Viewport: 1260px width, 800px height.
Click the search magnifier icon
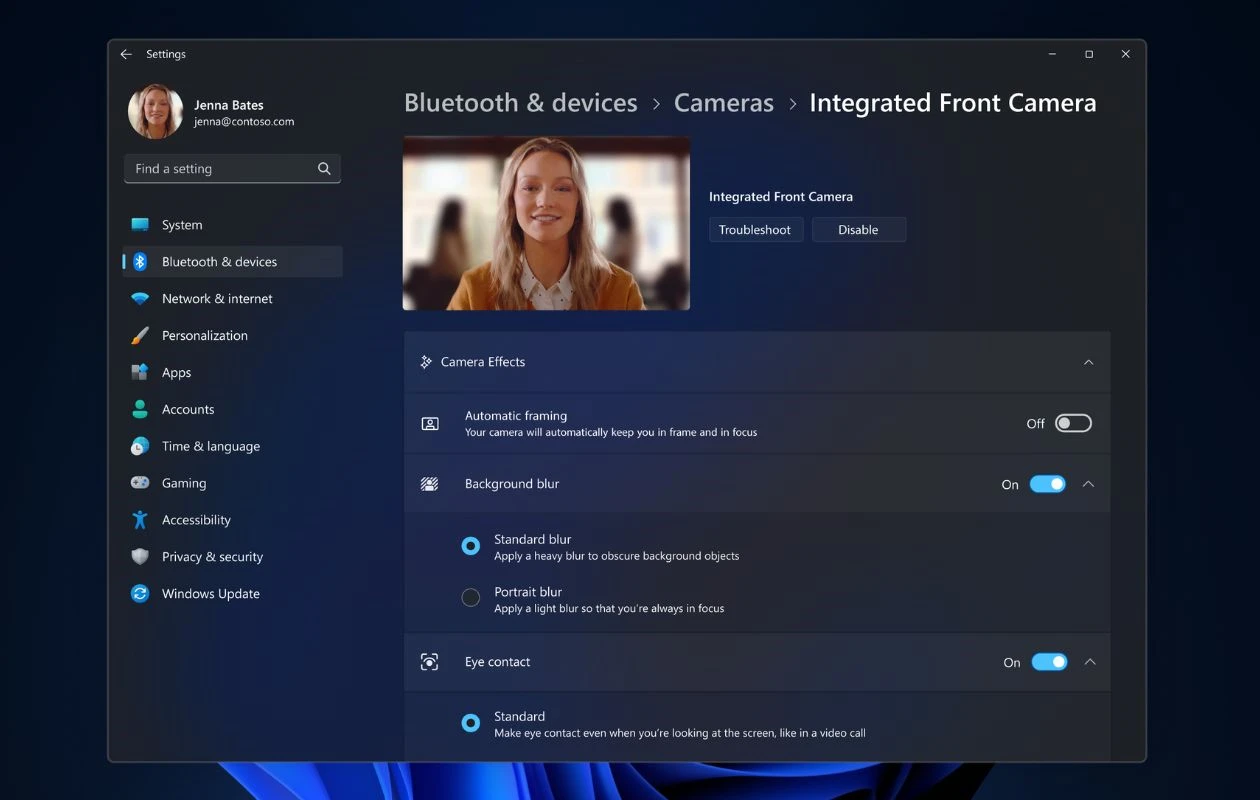coord(324,169)
